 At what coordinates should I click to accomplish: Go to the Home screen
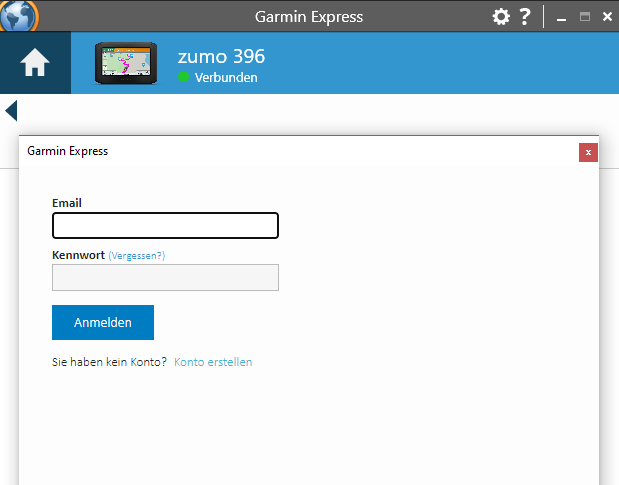(35, 62)
